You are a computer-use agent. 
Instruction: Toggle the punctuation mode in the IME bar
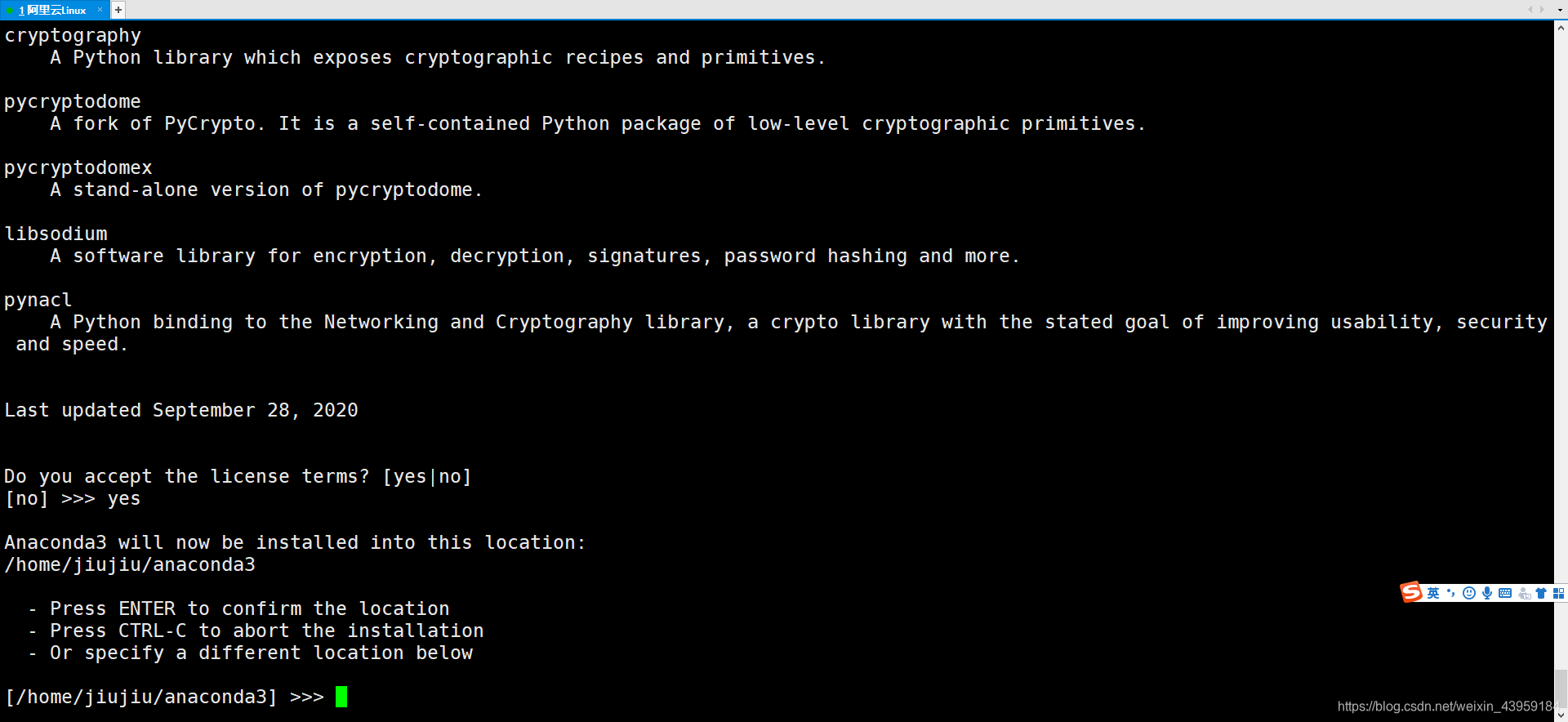[1451, 593]
